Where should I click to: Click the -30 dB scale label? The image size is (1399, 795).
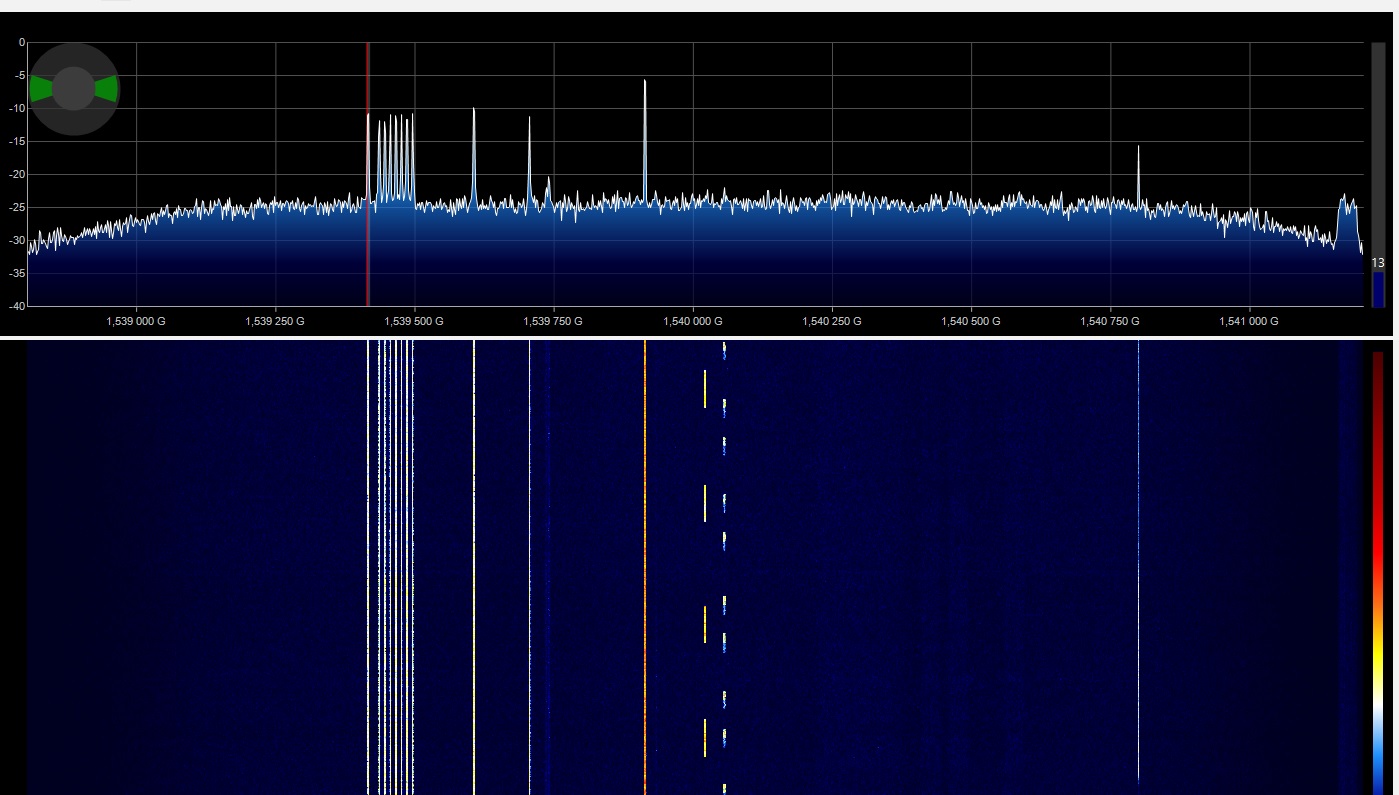[x=17, y=240]
